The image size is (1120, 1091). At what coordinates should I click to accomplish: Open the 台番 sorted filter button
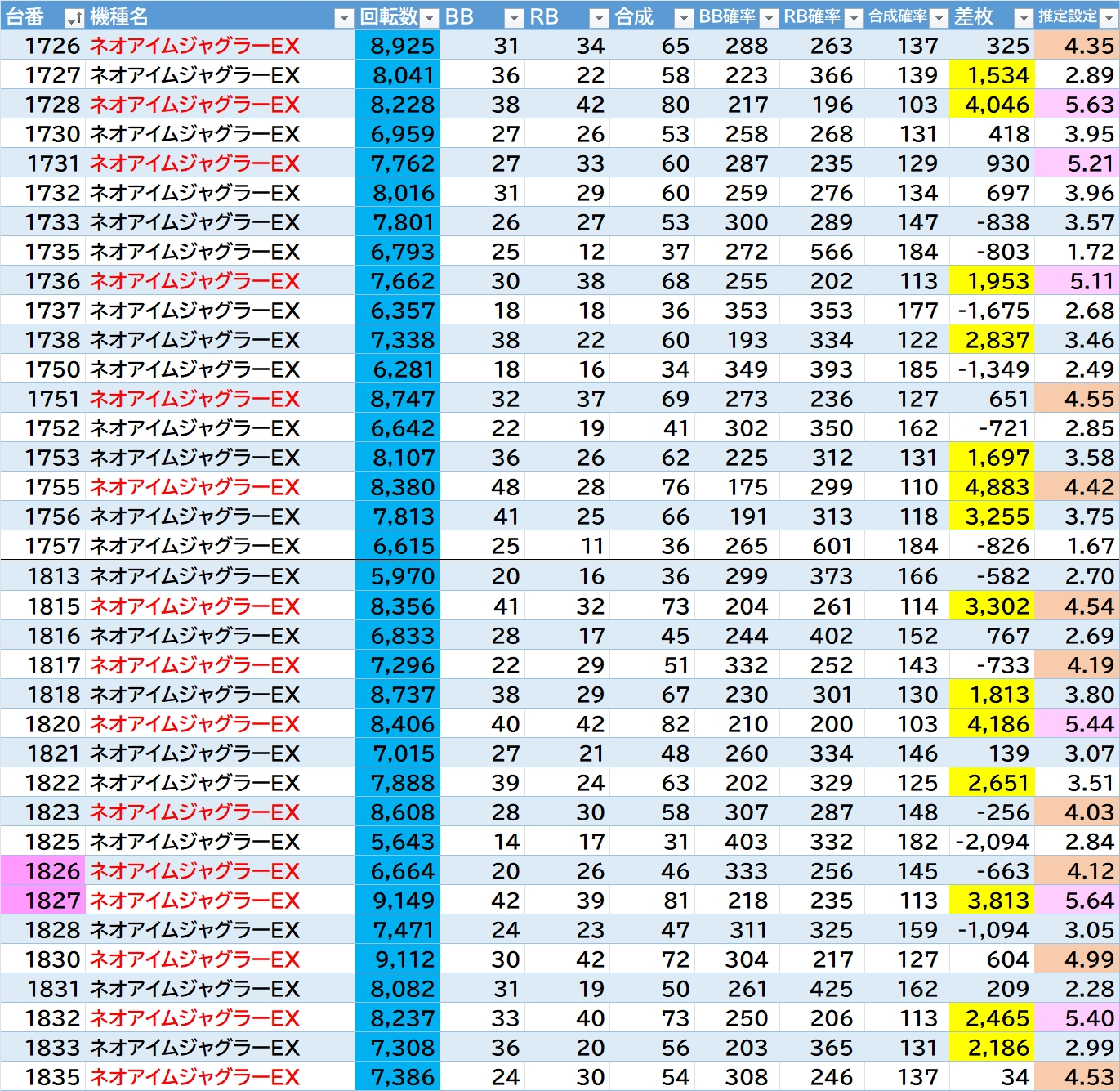(x=74, y=18)
